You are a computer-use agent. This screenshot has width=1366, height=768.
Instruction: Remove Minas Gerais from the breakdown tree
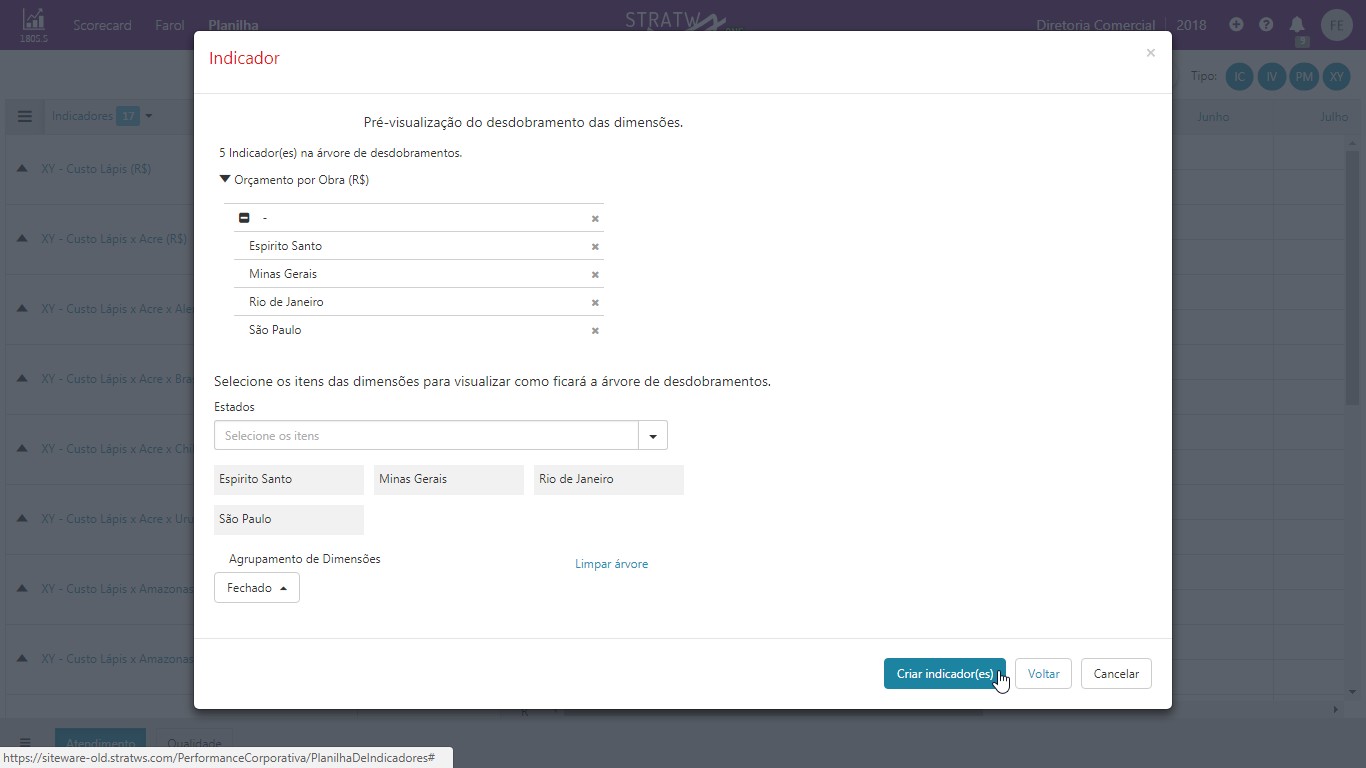point(595,274)
